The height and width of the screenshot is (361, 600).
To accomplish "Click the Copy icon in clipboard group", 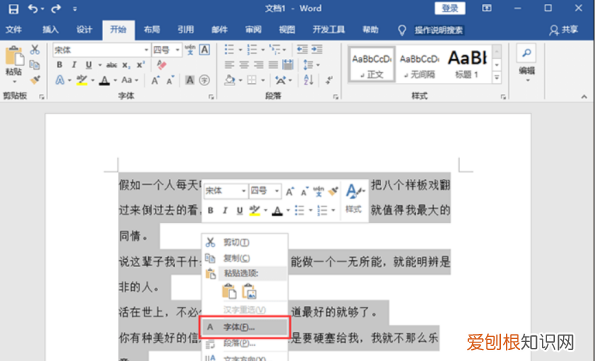I will pos(35,65).
